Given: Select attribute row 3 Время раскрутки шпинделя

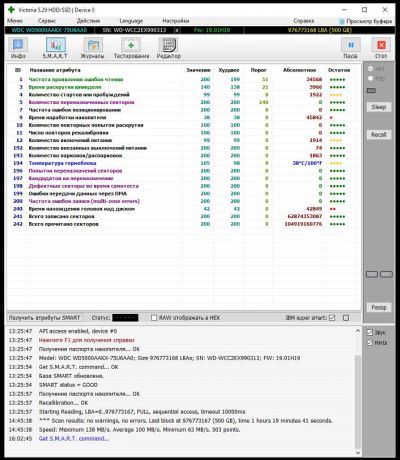Looking at the screenshot, I should pos(183,87).
